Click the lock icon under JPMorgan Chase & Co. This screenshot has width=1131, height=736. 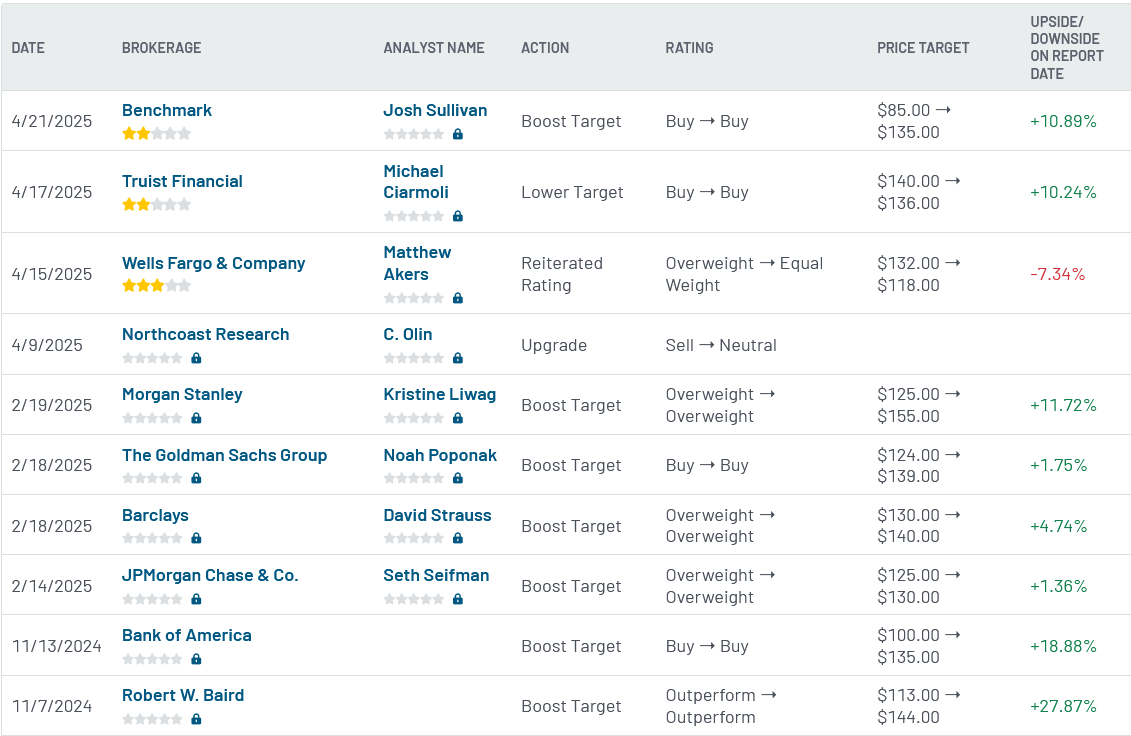(196, 599)
